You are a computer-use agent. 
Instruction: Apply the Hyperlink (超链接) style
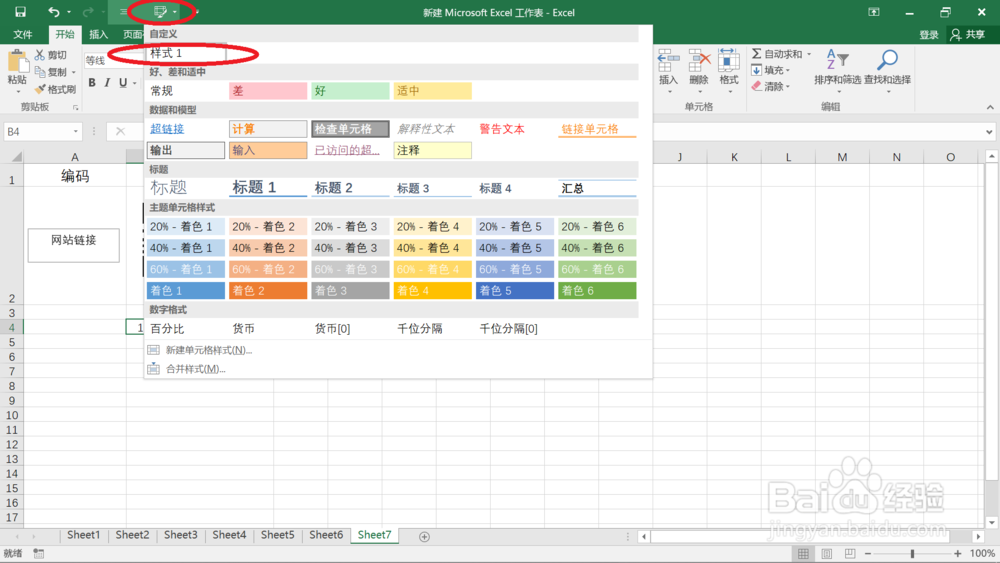point(186,129)
